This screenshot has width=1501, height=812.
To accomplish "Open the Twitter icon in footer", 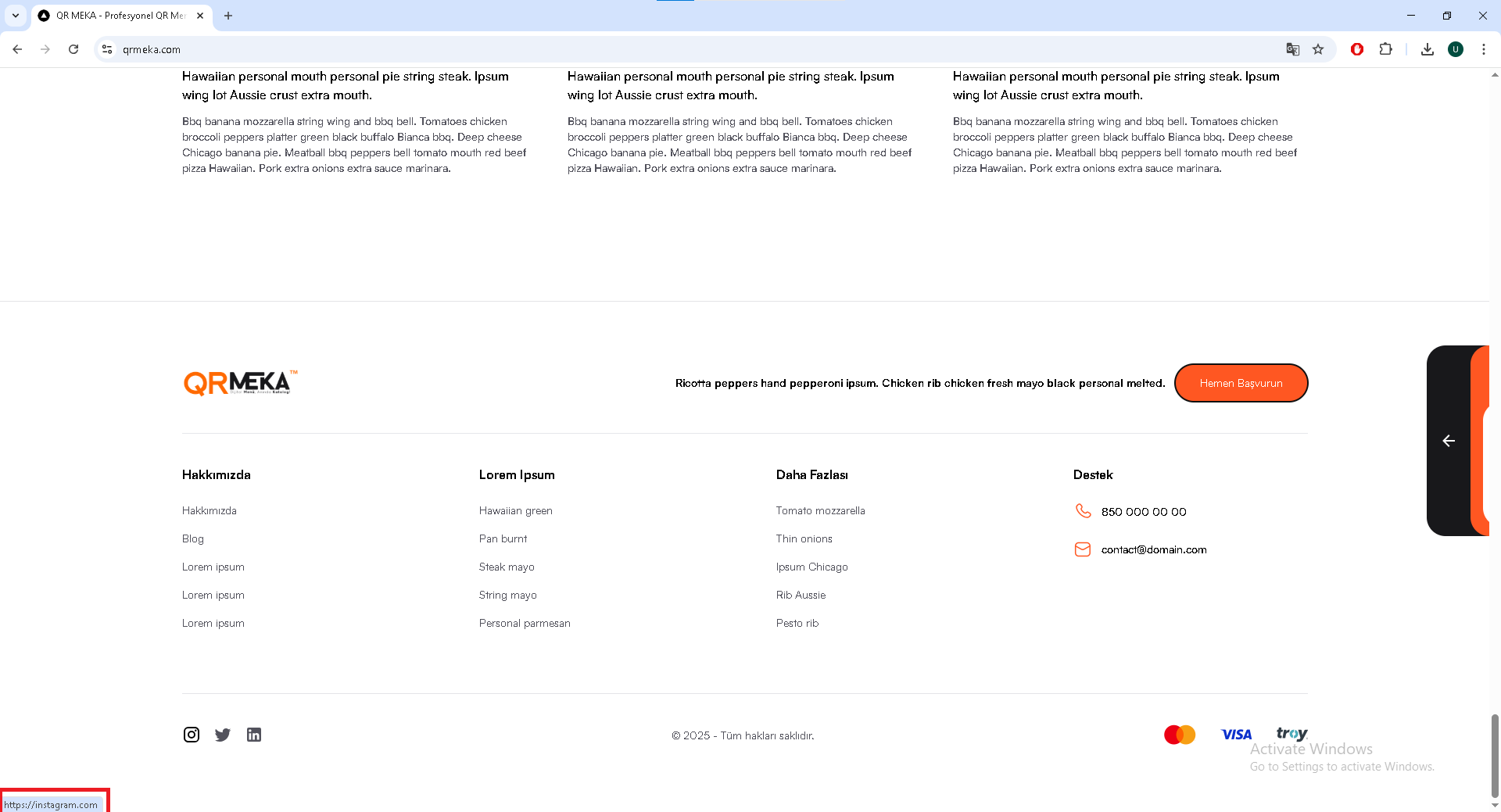I will [x=223, y=735].
